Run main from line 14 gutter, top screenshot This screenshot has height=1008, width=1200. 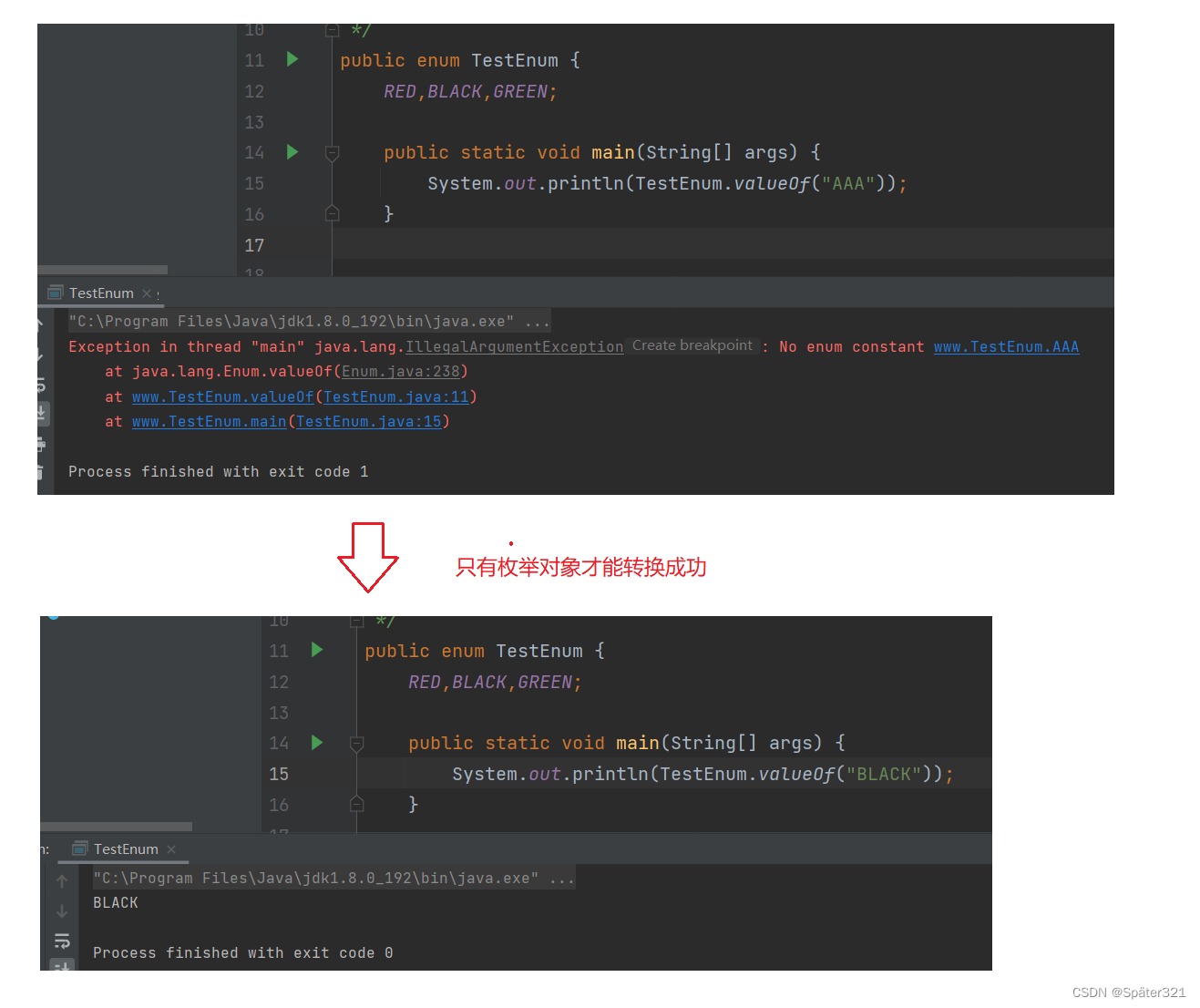(292, 151)
